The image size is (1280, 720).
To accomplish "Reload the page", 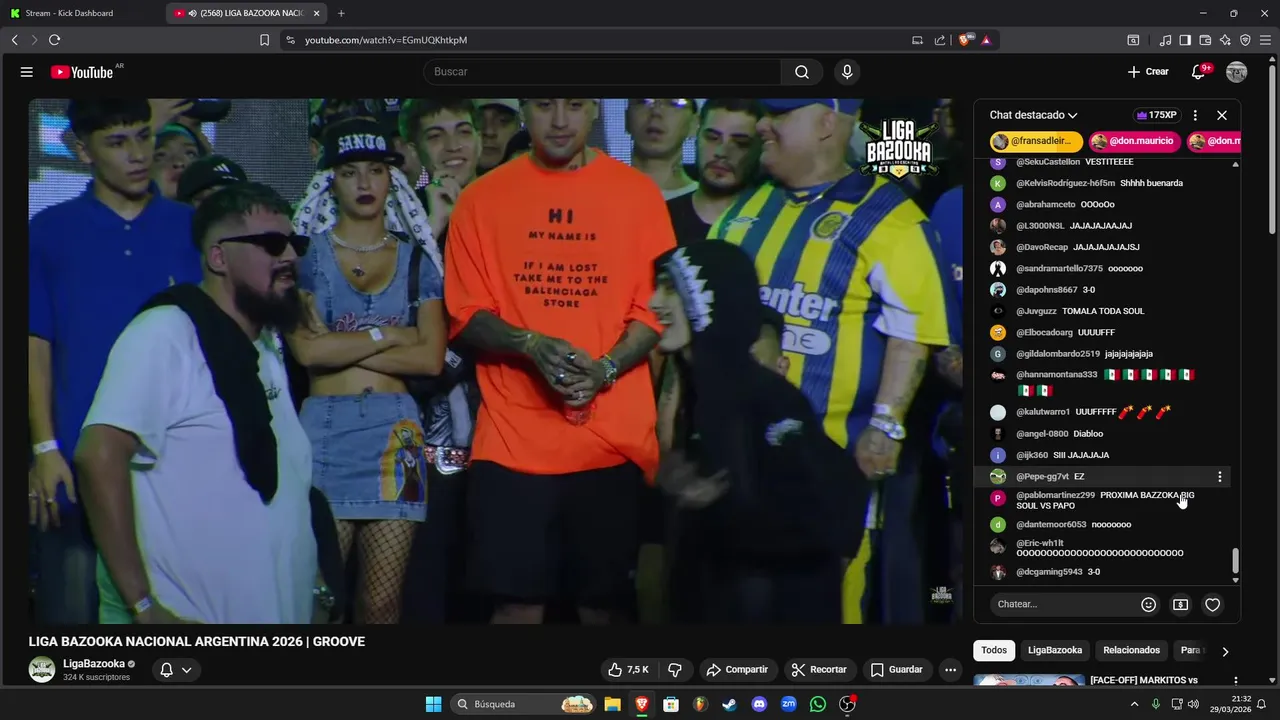I will 54,40.
